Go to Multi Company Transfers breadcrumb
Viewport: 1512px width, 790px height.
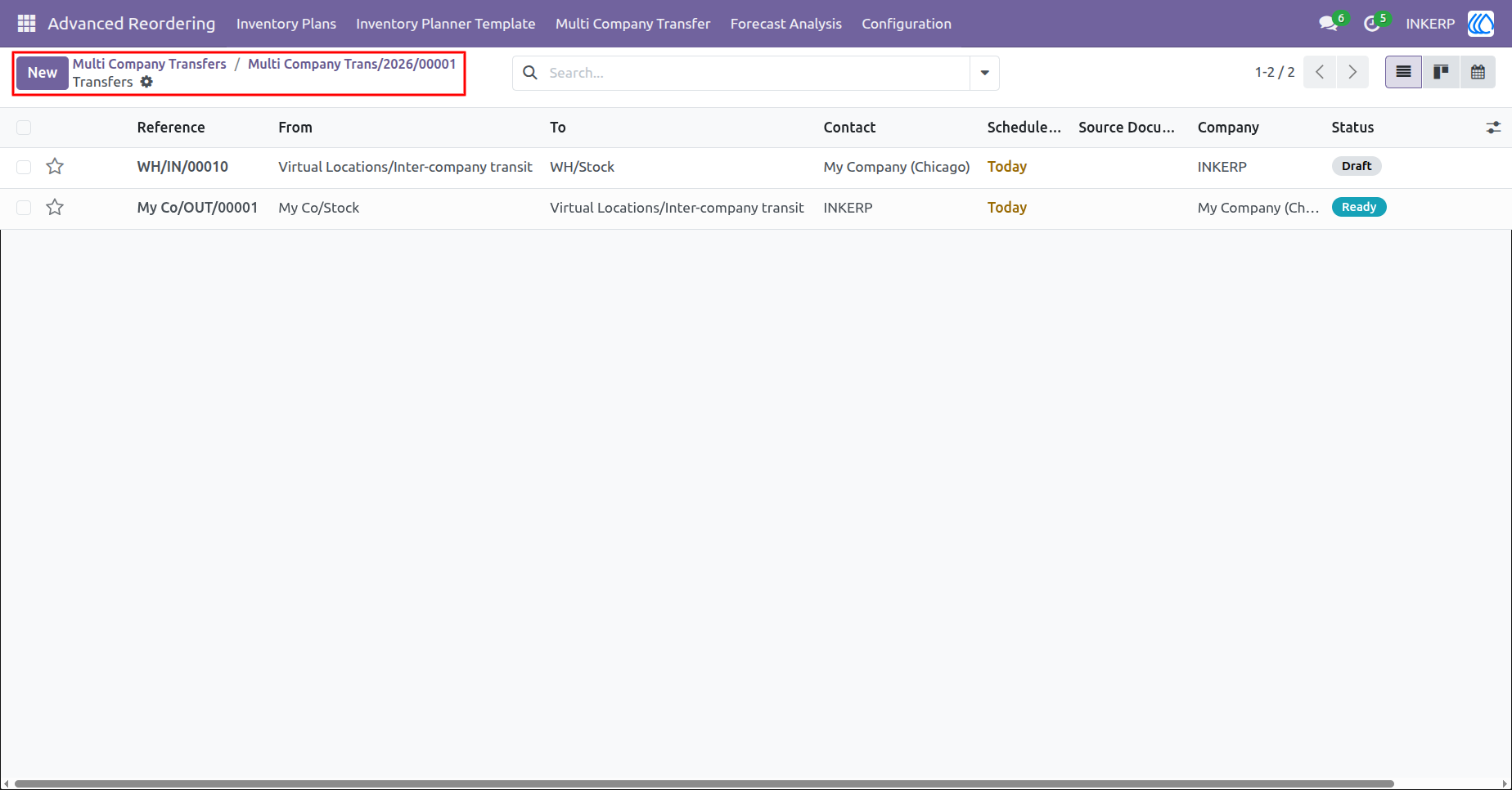coord(150,64)
